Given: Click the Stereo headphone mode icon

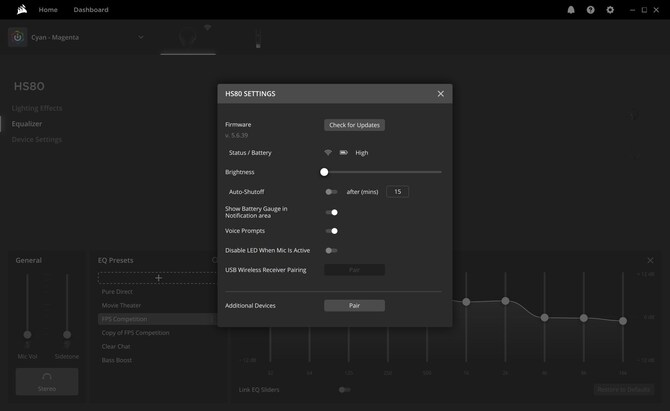Looking at the screenshot, I should 47,376.
